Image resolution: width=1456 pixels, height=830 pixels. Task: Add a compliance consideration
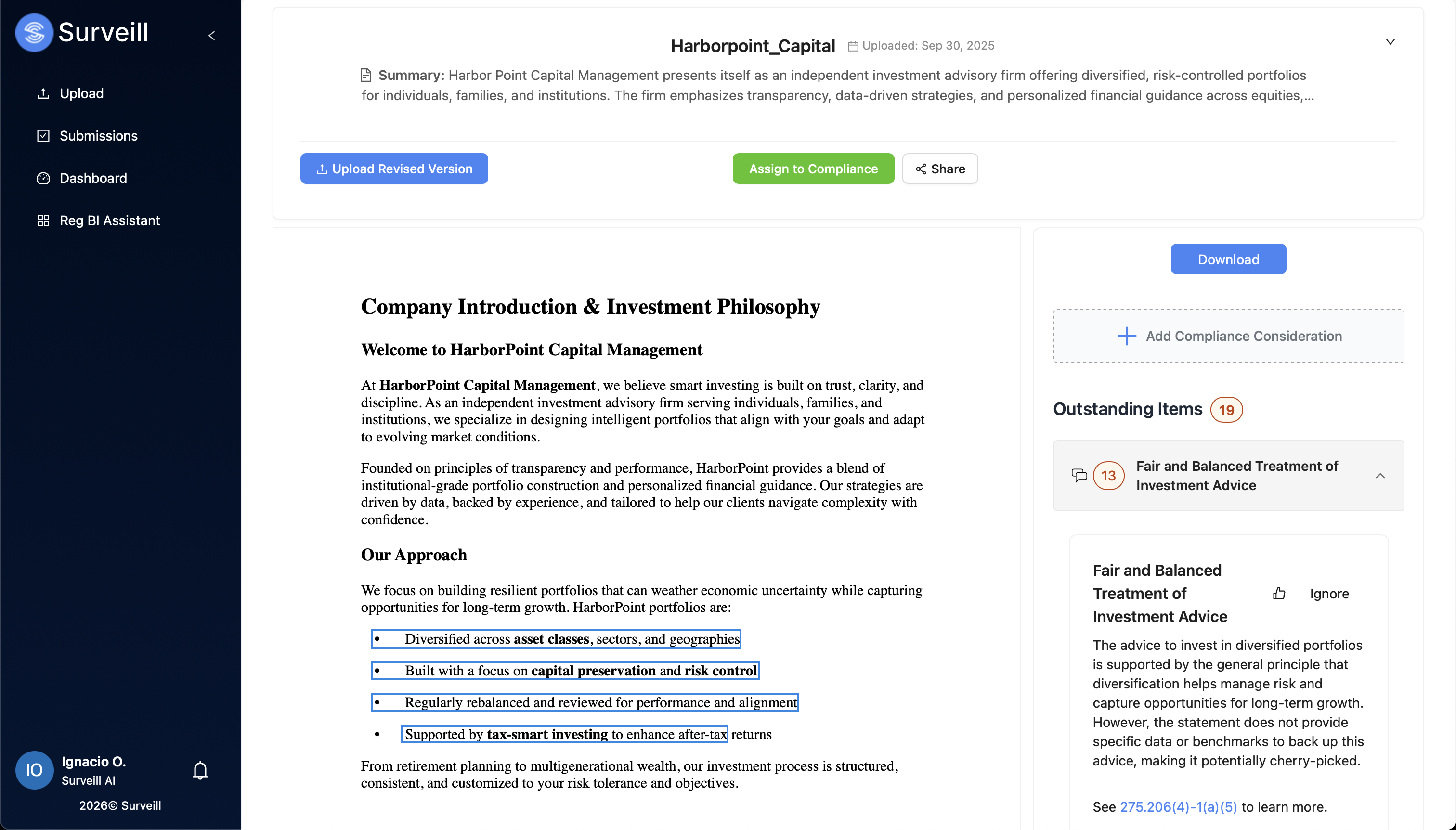(1229, 337)
